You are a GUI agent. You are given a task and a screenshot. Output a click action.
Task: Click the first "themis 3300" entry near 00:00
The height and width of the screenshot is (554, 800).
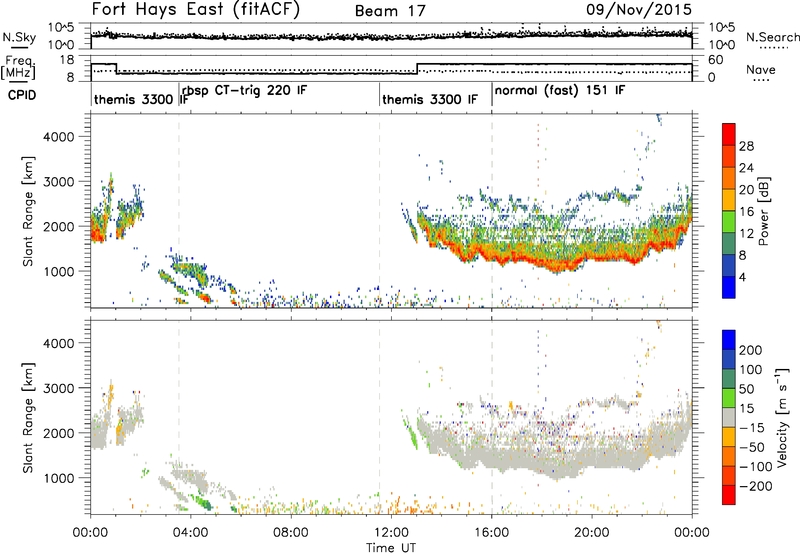134,99
